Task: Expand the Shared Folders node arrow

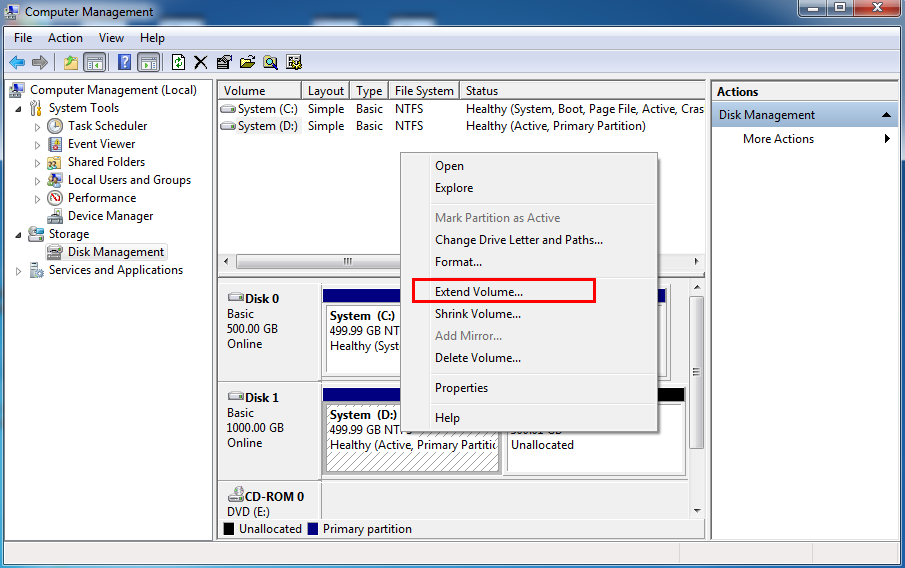Action: (x=38, y=163)
